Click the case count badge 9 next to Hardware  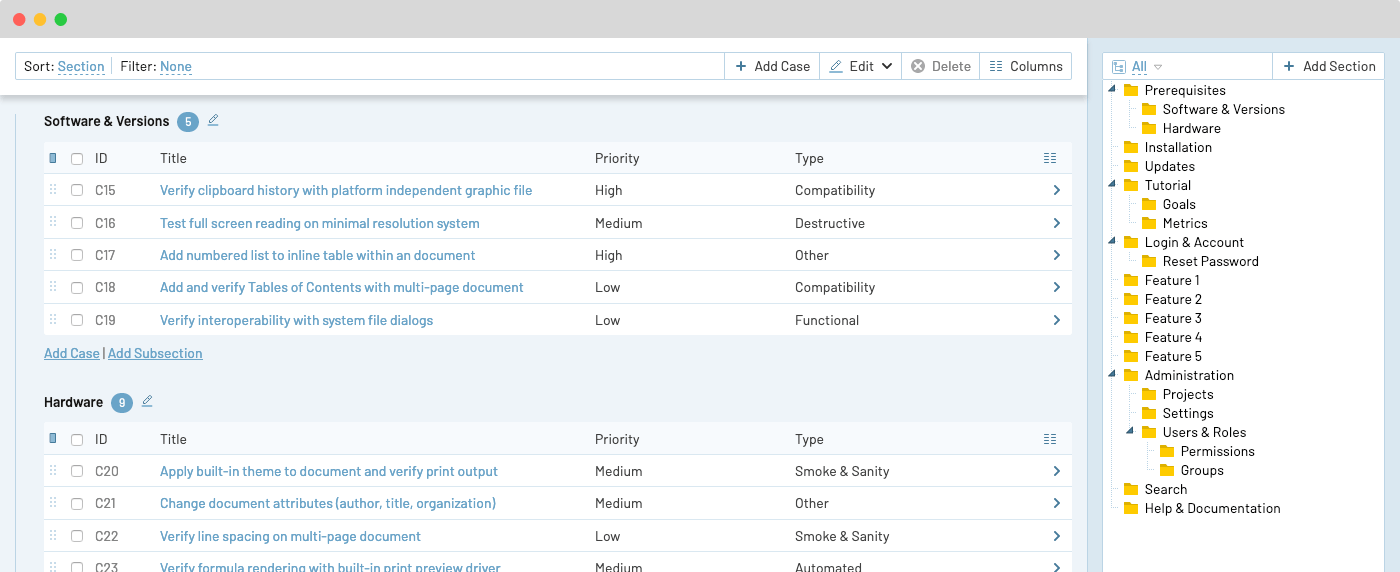[x=122, y=403]
